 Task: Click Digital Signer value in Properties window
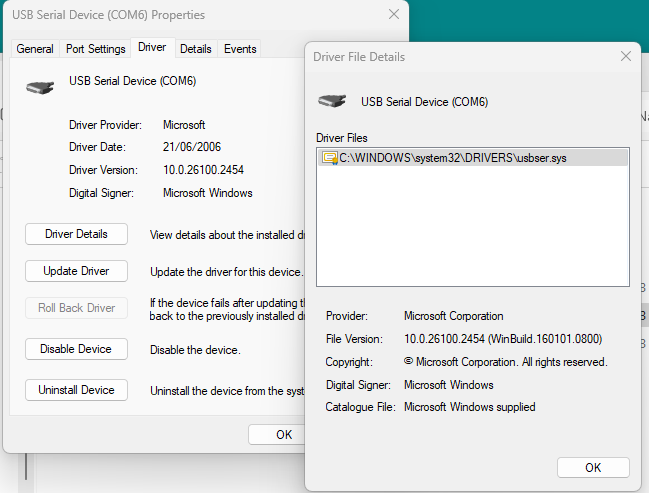[x=208, y=193]
